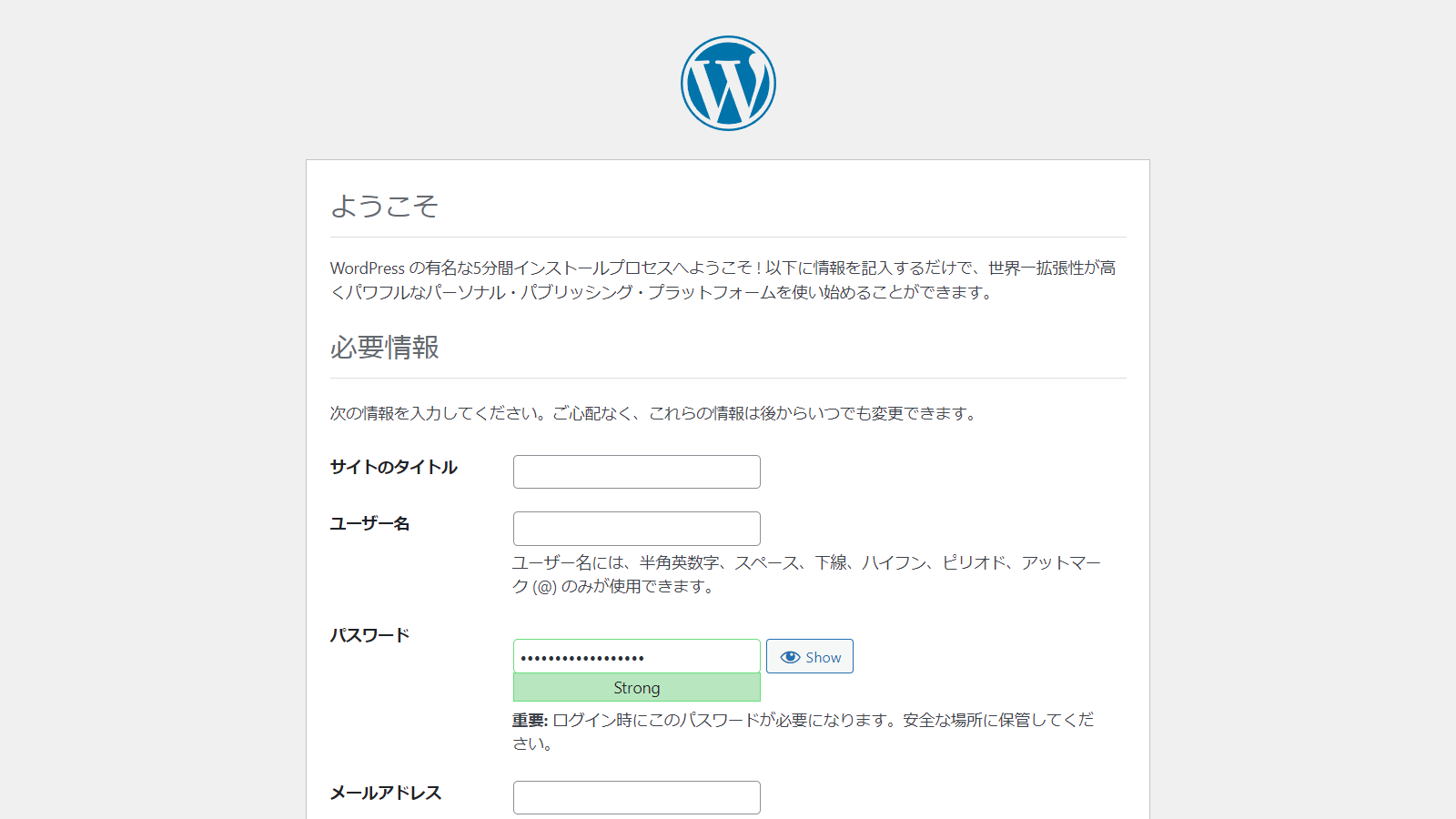
Task: Click the WordPress logo at the top
Action: [x=728, y=83]
